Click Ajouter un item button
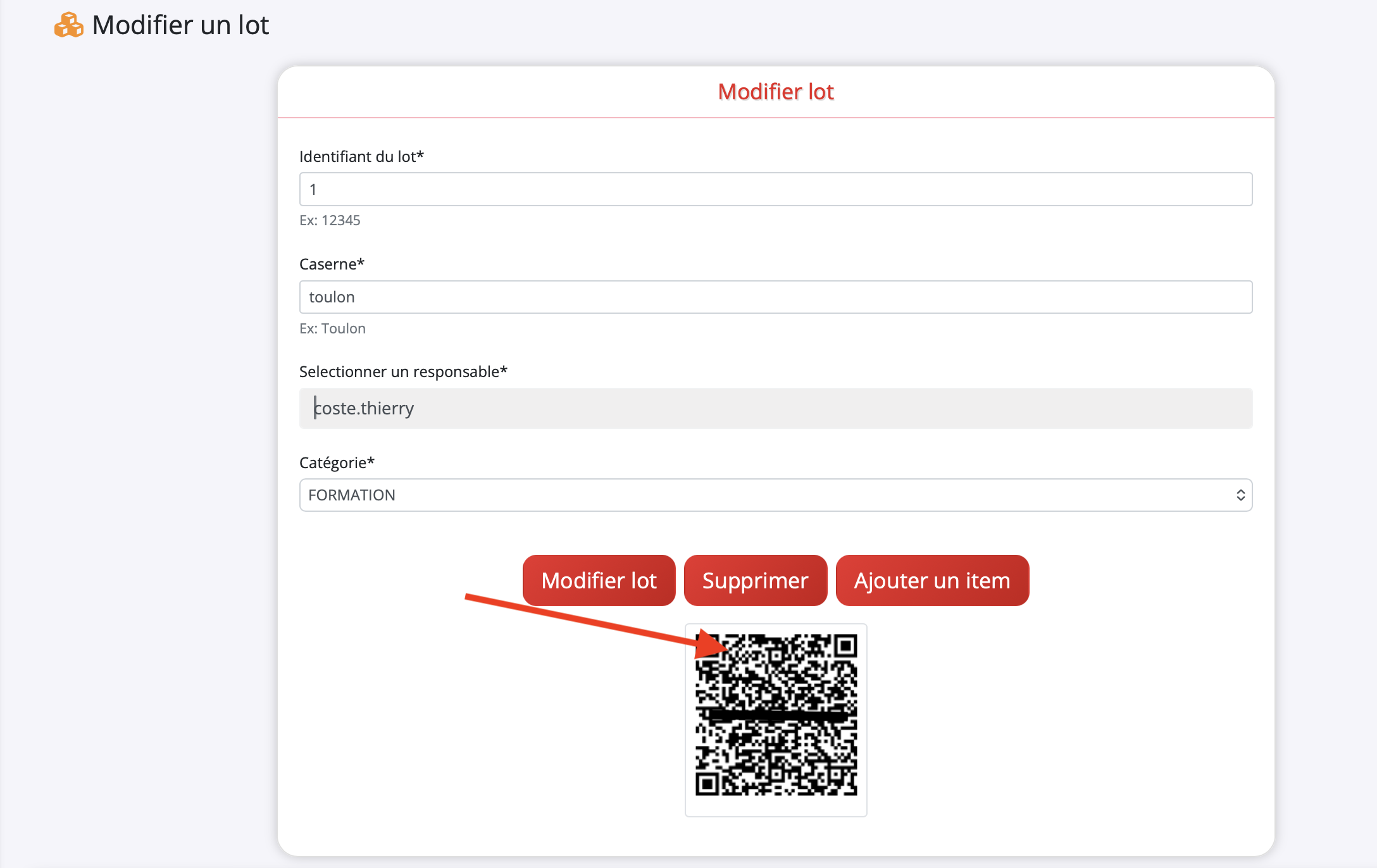 point(931,581)
